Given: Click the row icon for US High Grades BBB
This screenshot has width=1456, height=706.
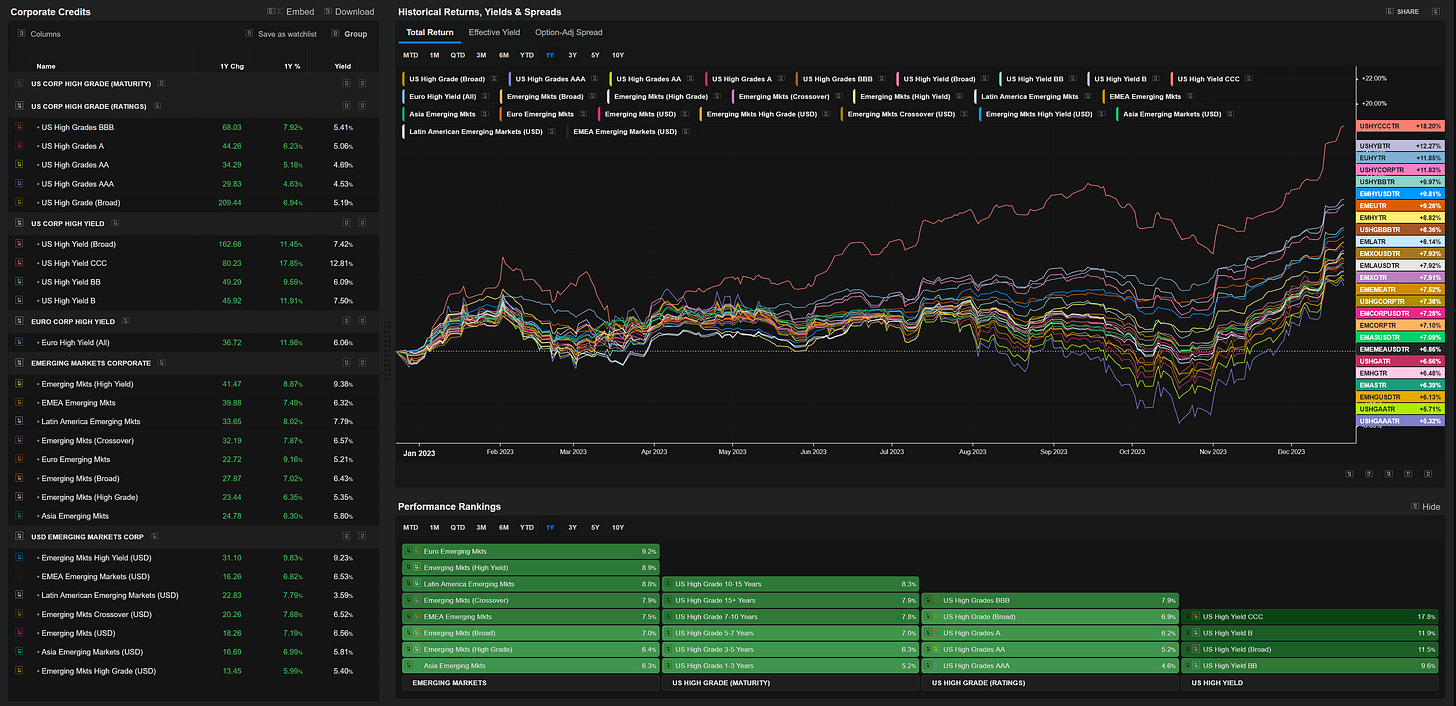Looking at the screenshot, I should [x=19, y=127].
